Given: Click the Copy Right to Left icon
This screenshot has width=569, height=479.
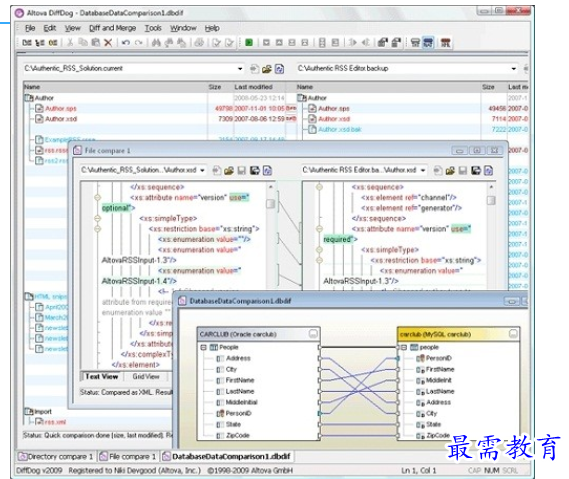Looking at the screenshot, I should (x=365, y=43).
